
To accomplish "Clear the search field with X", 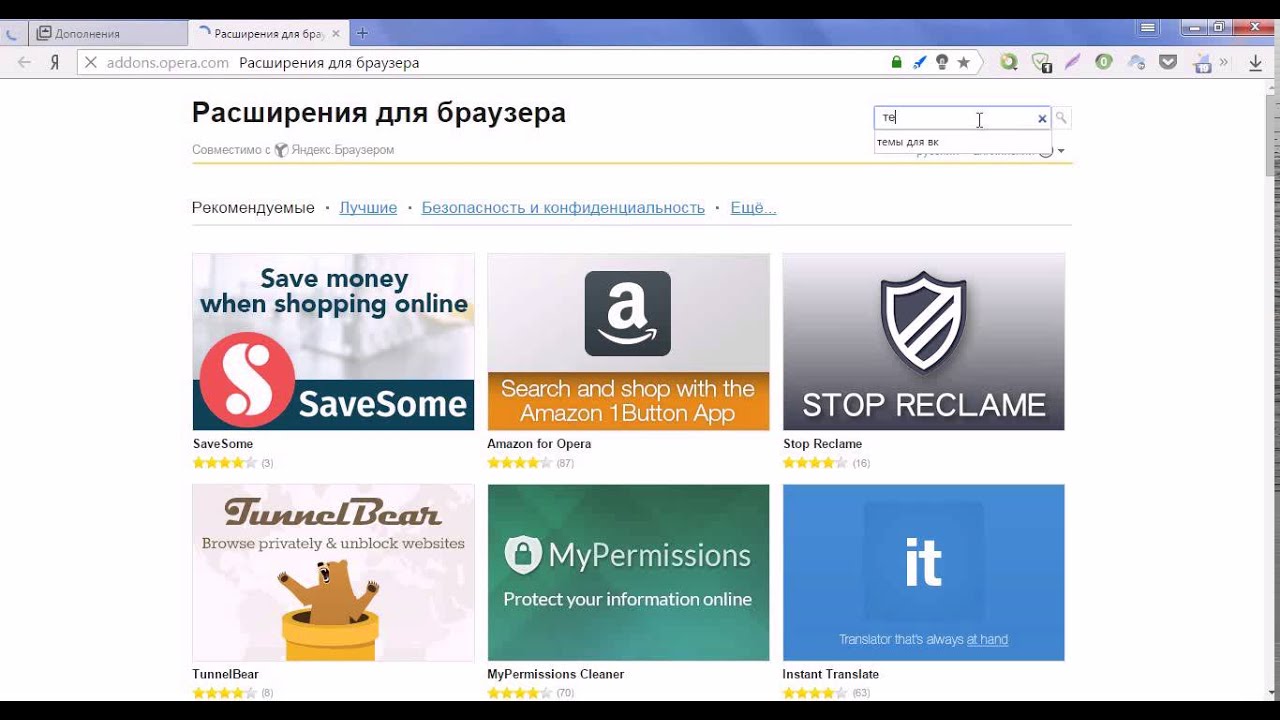I will (1042, 118).
